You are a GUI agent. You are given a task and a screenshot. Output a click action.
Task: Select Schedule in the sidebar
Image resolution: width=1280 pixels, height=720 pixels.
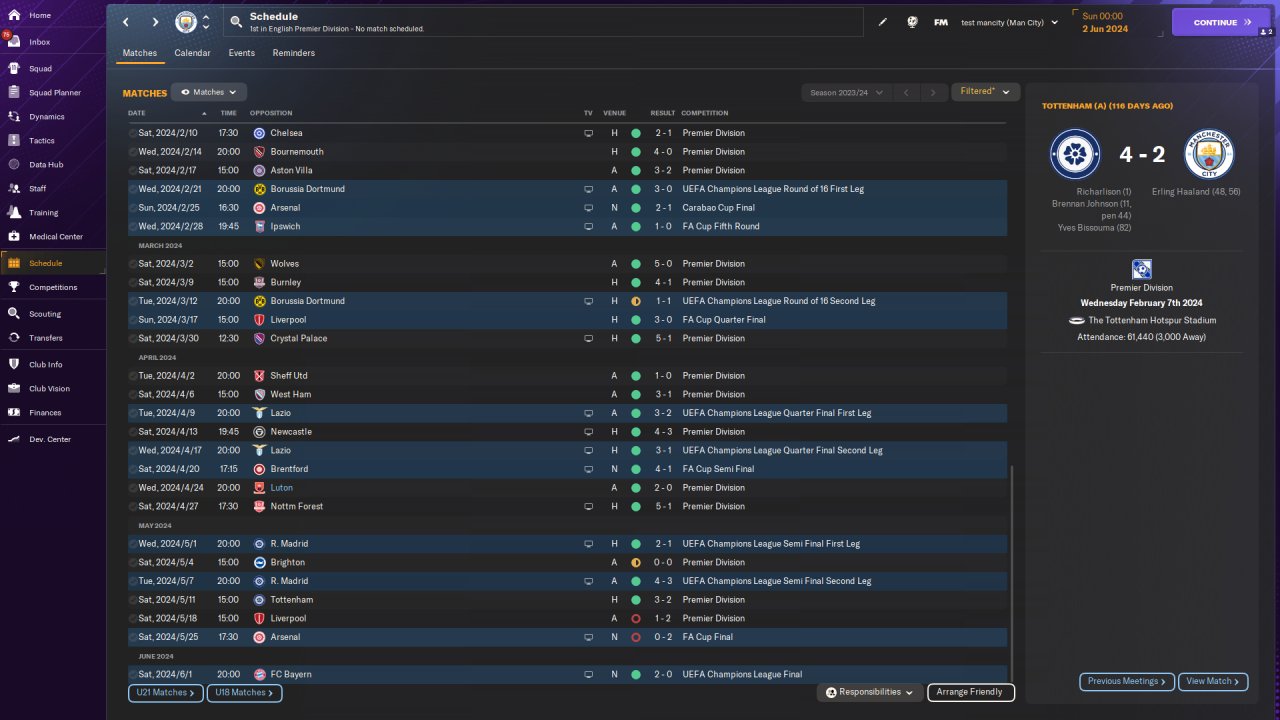pyautogui.click(x=52, y=263)
